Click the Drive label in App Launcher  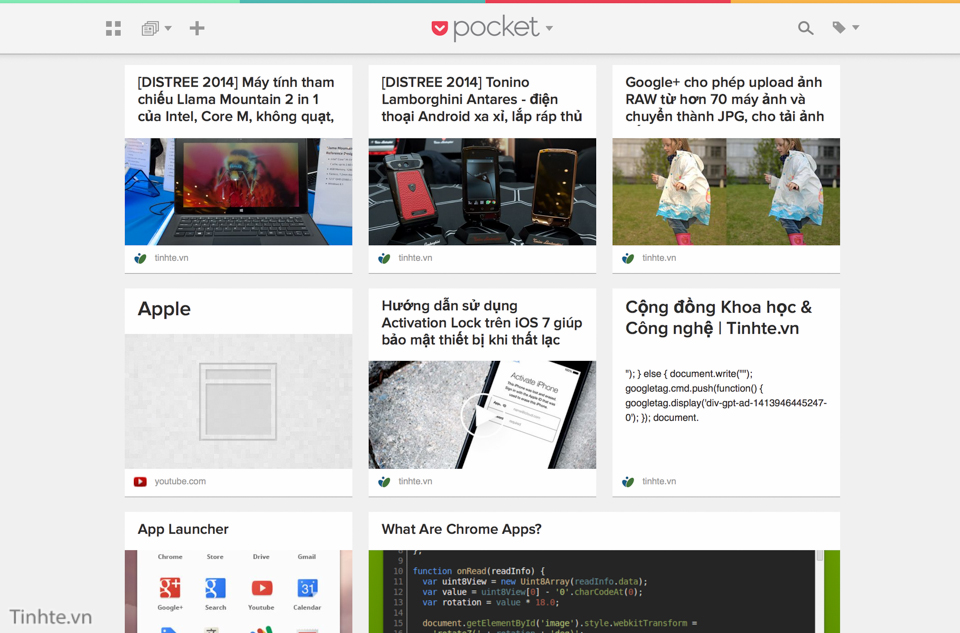click(261, 557)
